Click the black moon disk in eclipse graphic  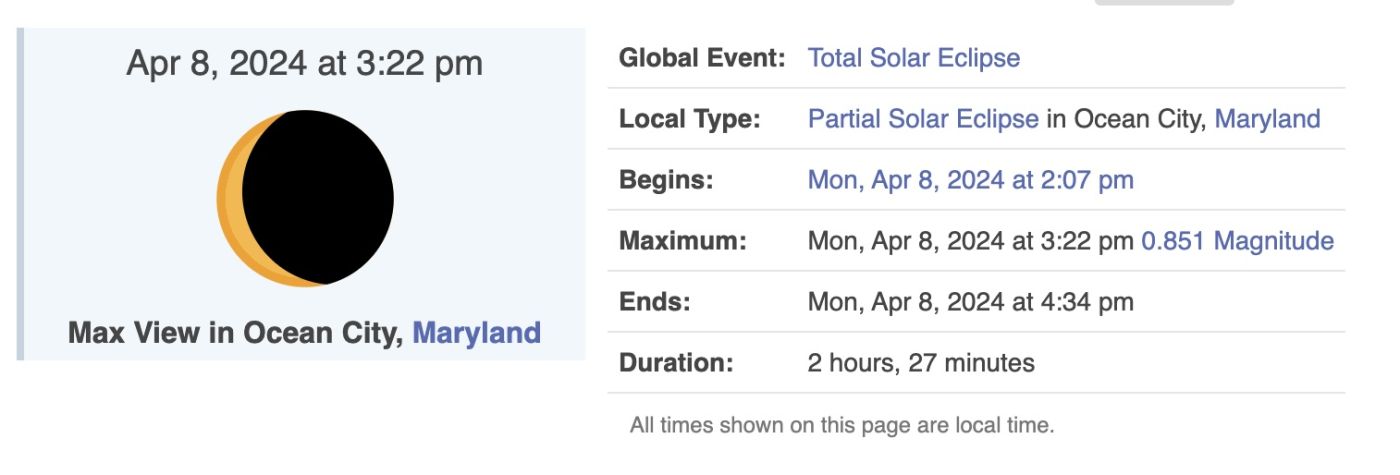tap(318, 198)
